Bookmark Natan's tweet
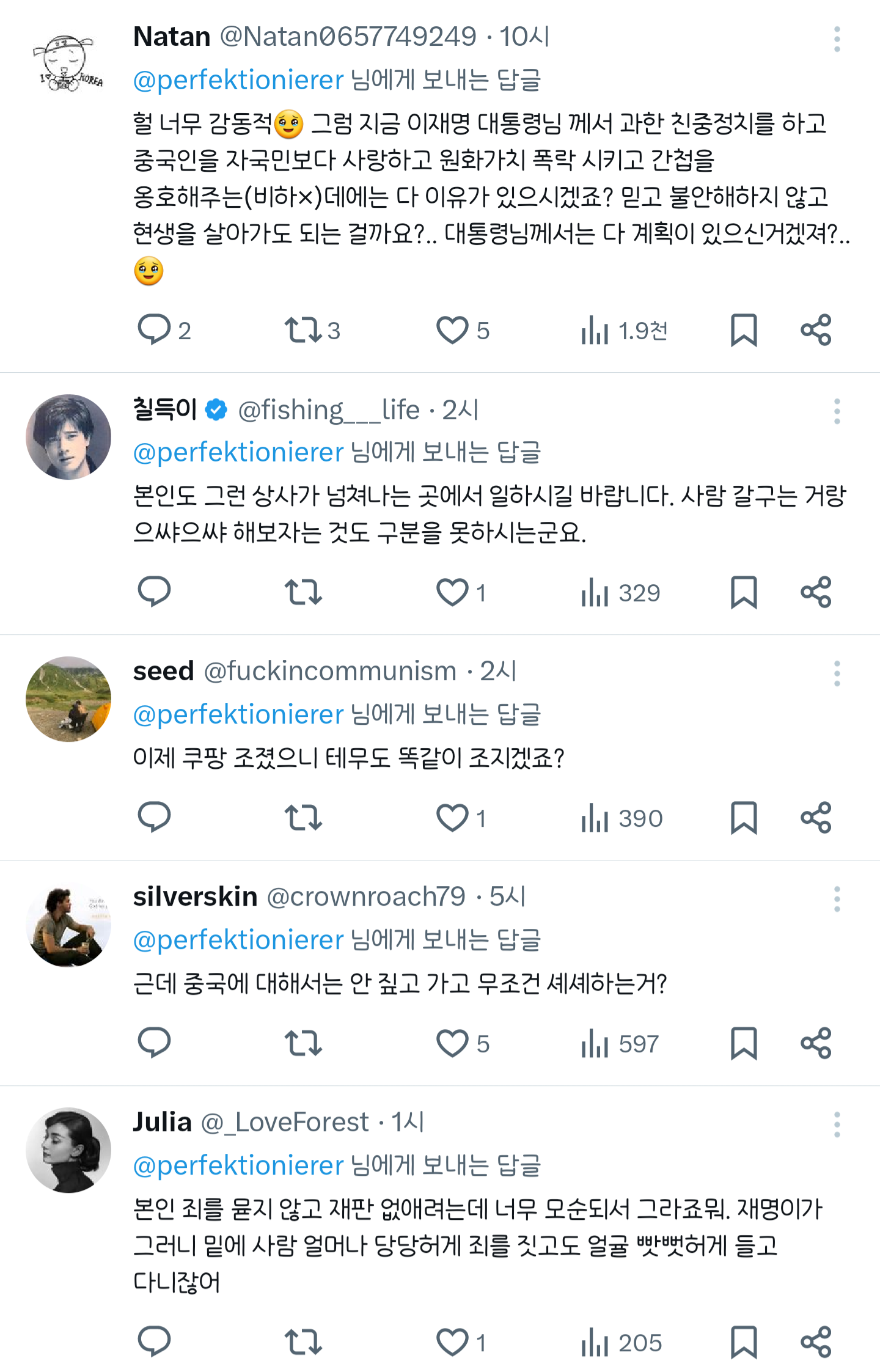This screenshot has height=1372, width=880. (744, 330)
